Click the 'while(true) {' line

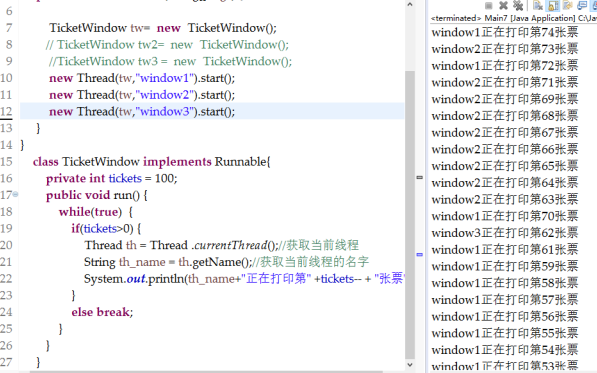pyautogui.click(x=96, y=212)
